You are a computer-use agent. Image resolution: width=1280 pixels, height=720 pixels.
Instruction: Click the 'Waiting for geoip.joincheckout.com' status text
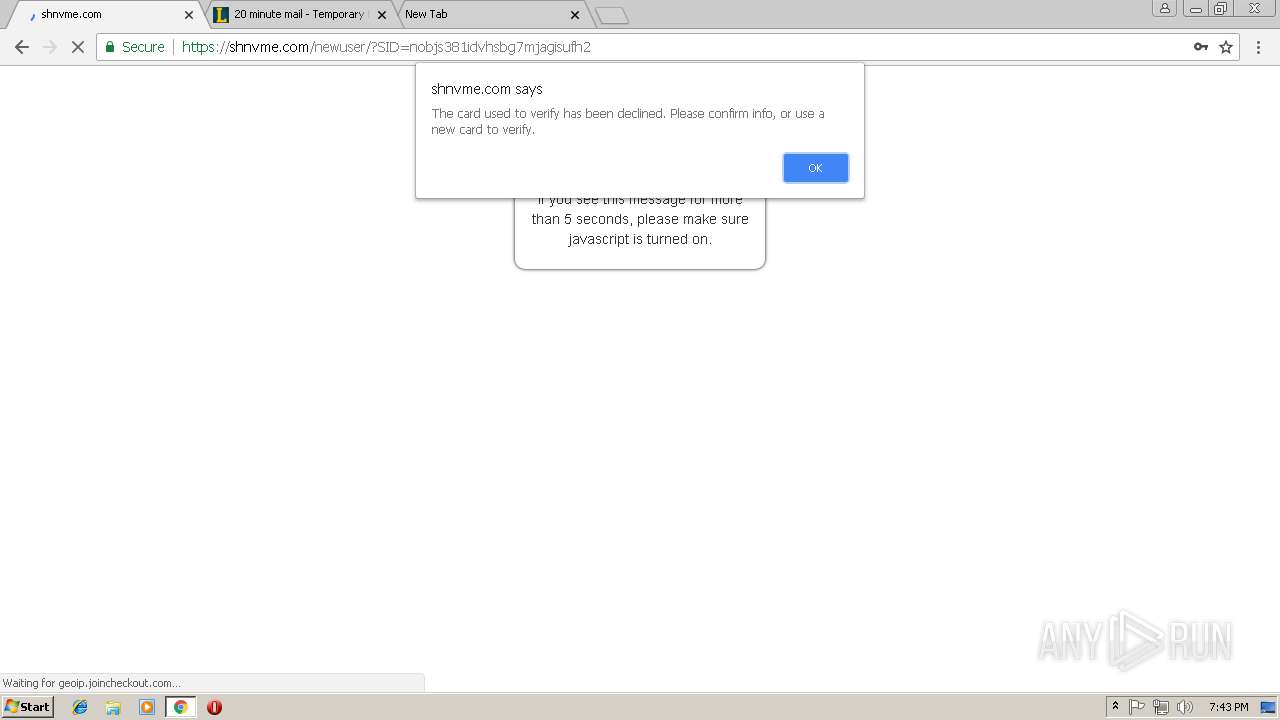tap(91, 683)
